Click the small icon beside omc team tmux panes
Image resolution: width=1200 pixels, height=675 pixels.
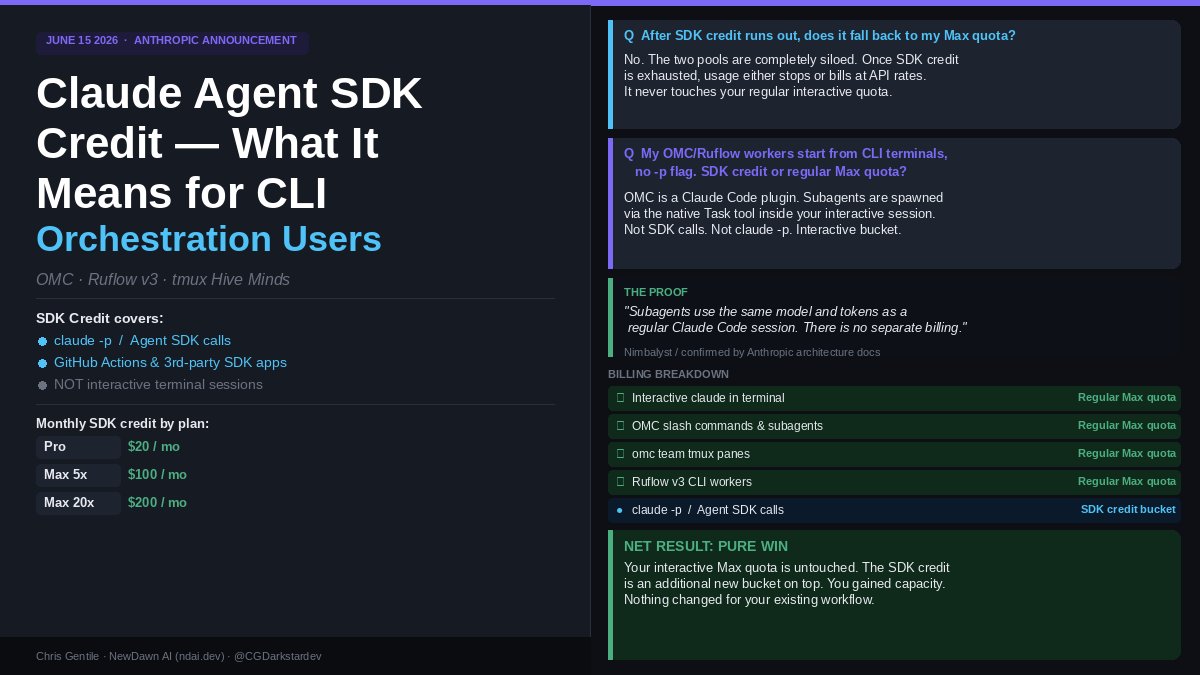[620, 454]
